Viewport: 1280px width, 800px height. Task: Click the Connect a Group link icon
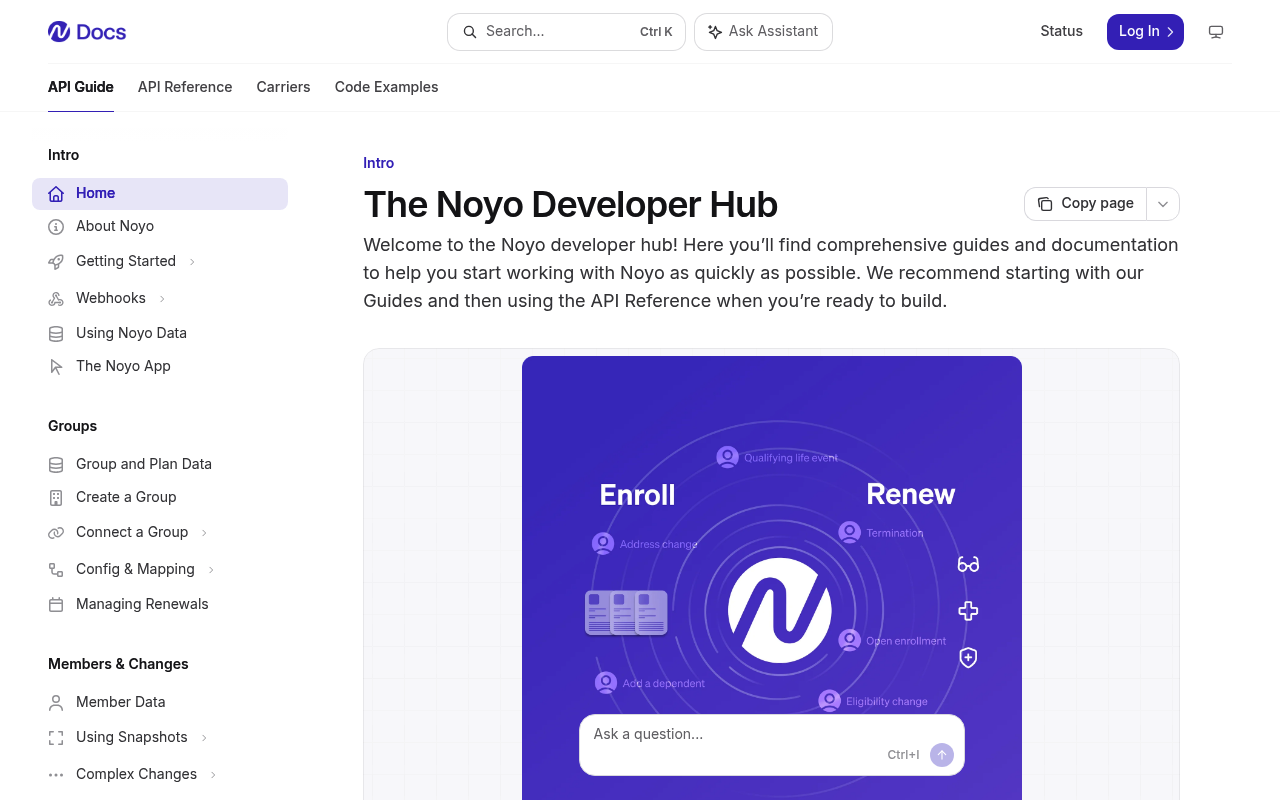click(x=56, y=533)
